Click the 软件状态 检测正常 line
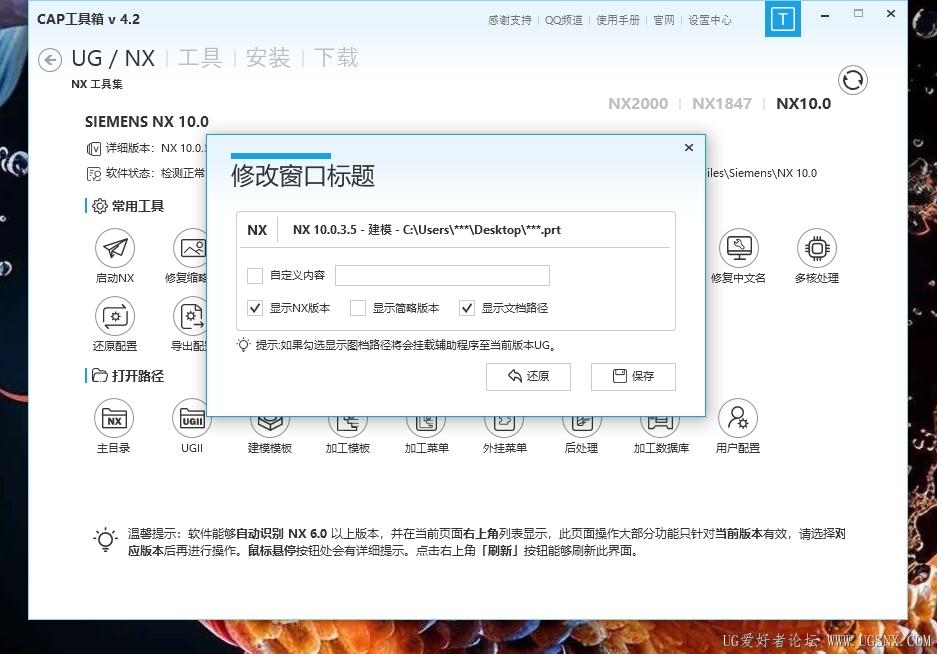Screen dimensions: 937x654 tap(146, 173)
